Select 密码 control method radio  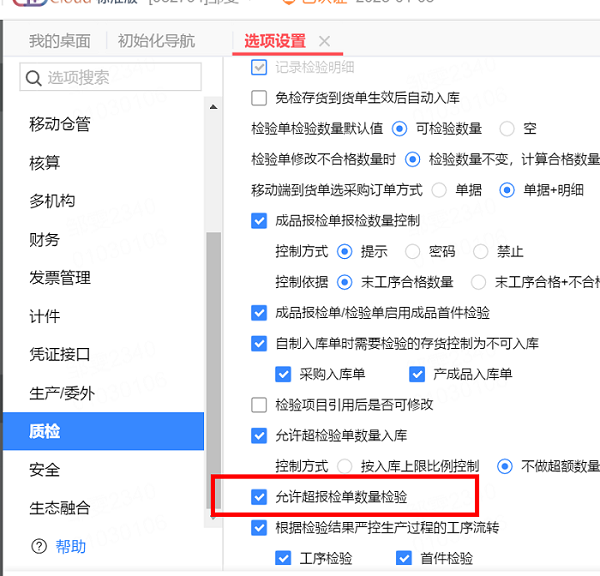(x=412, y=251)
